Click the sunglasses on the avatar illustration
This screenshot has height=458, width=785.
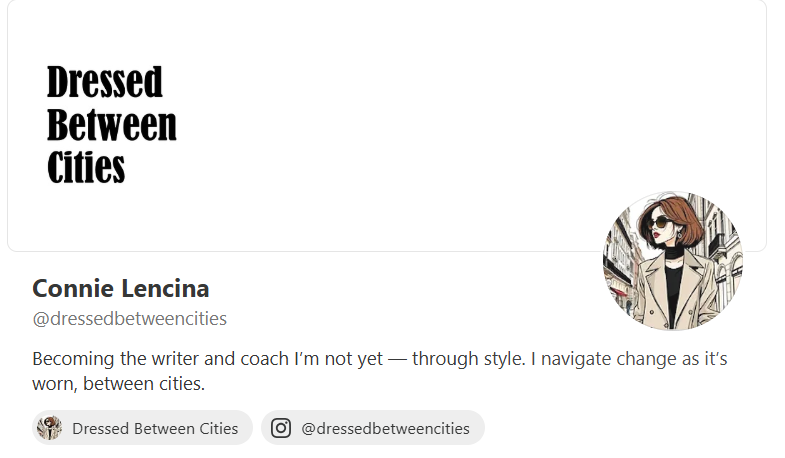(663, 223)
